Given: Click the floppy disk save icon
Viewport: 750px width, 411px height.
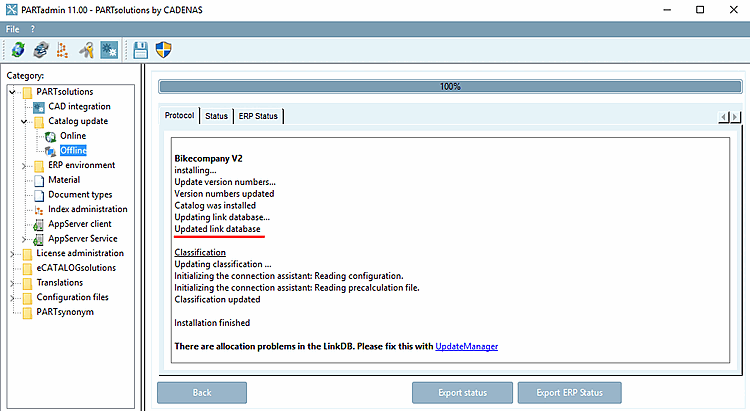Looking at the screenshot, I should tap(141, 50).
